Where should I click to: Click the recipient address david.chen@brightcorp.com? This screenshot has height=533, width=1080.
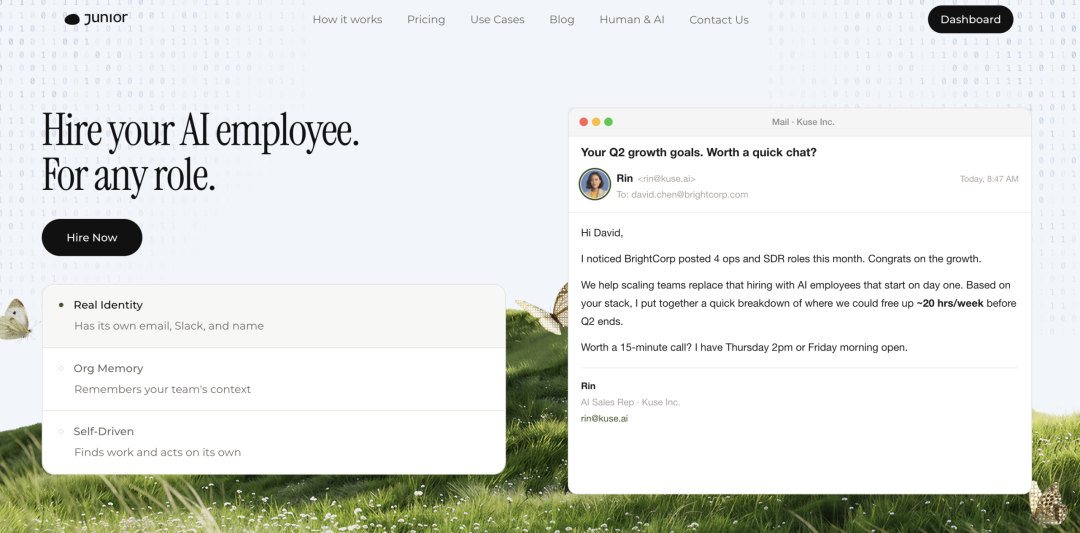click(x=689, y=195)
